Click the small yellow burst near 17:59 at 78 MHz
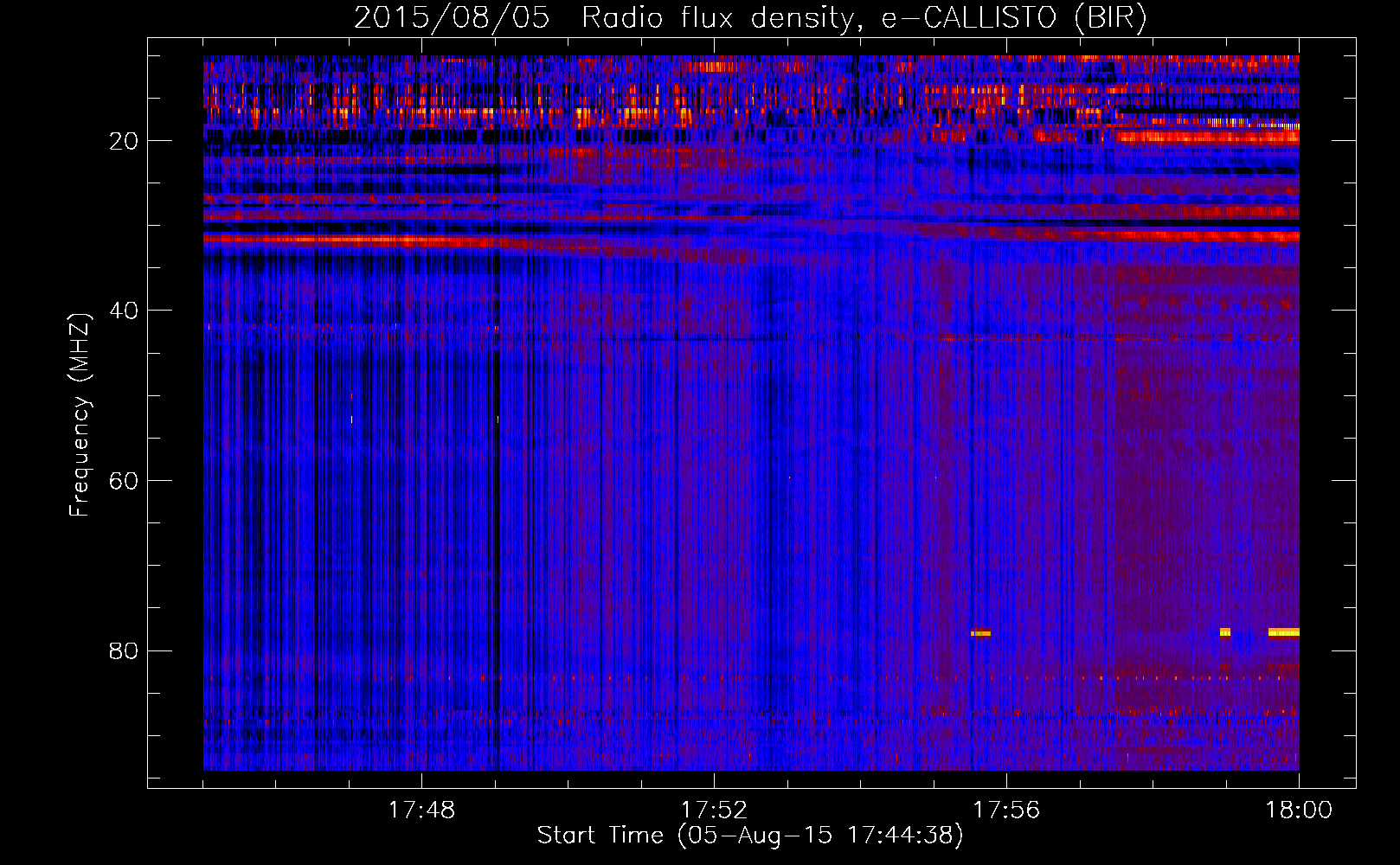Screen dimensions: 1400x865 point(1225,632)
